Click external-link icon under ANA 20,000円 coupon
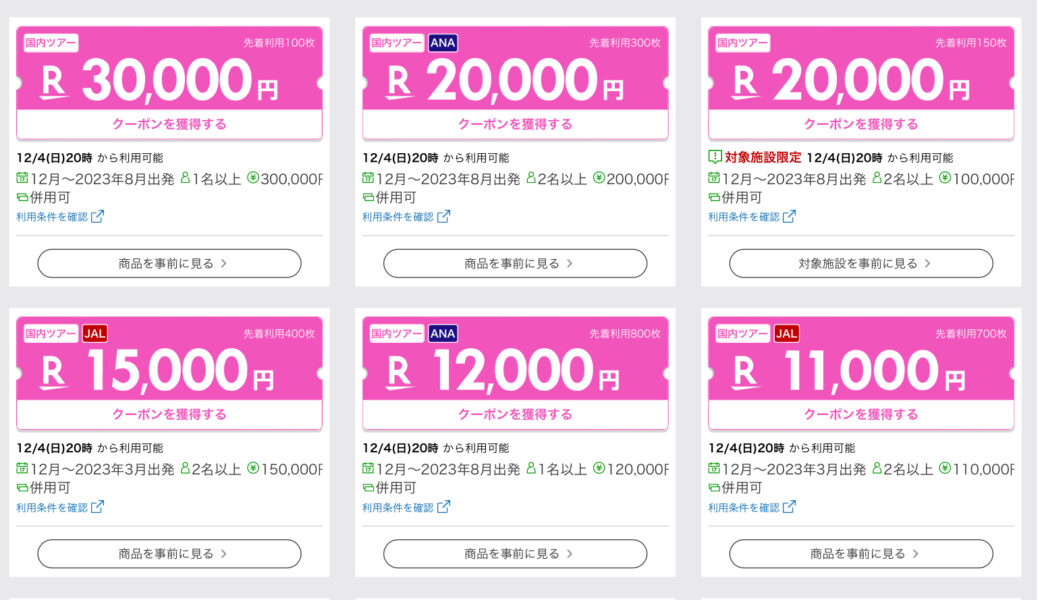The height and width of the screenshot is (600, 1038). pos(444,217)
